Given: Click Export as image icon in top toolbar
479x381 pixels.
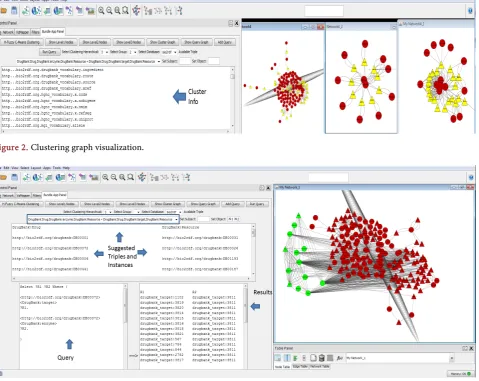Looking at the screenshot, I should [90, 11].
